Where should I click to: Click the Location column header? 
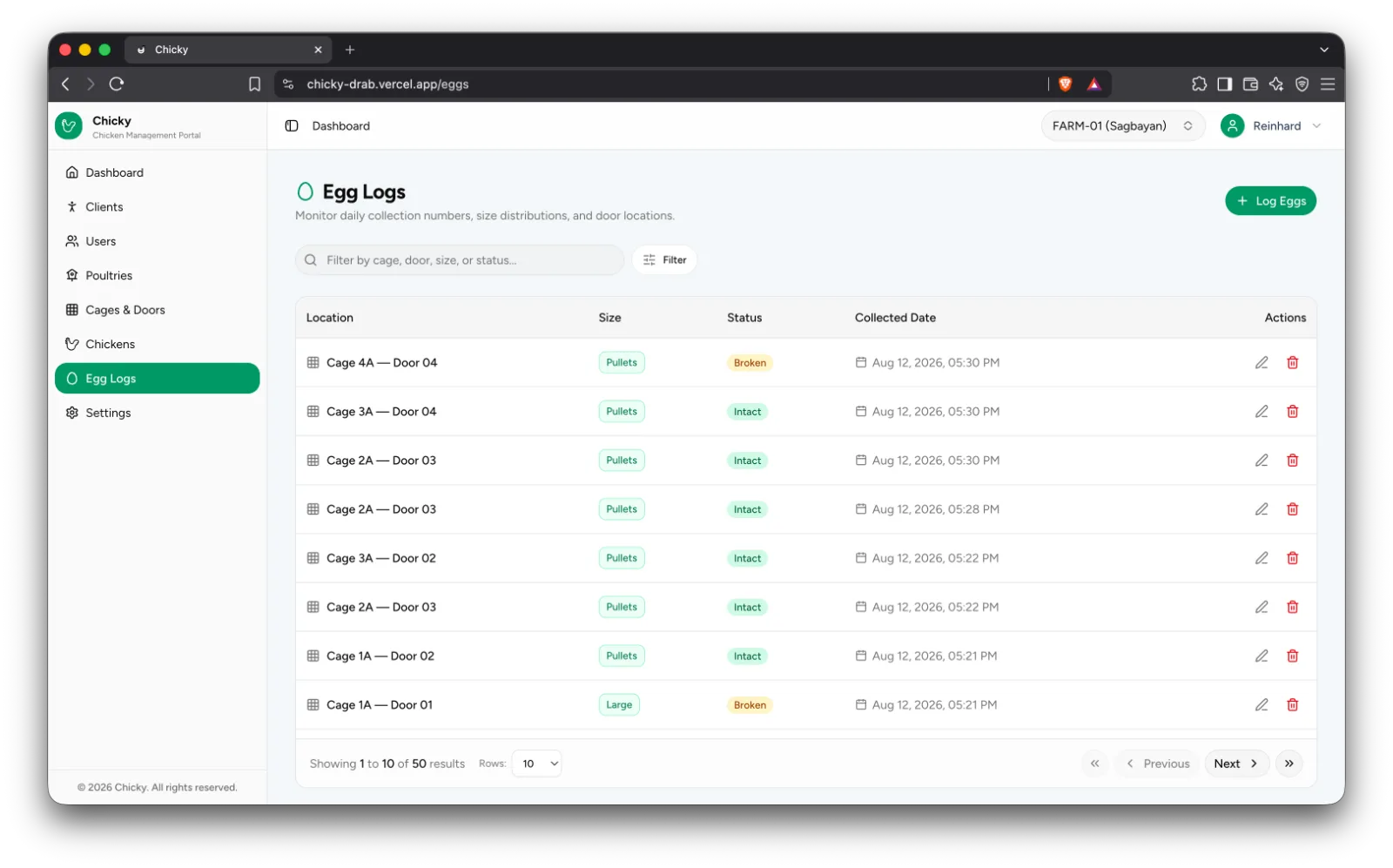[329, 318]
